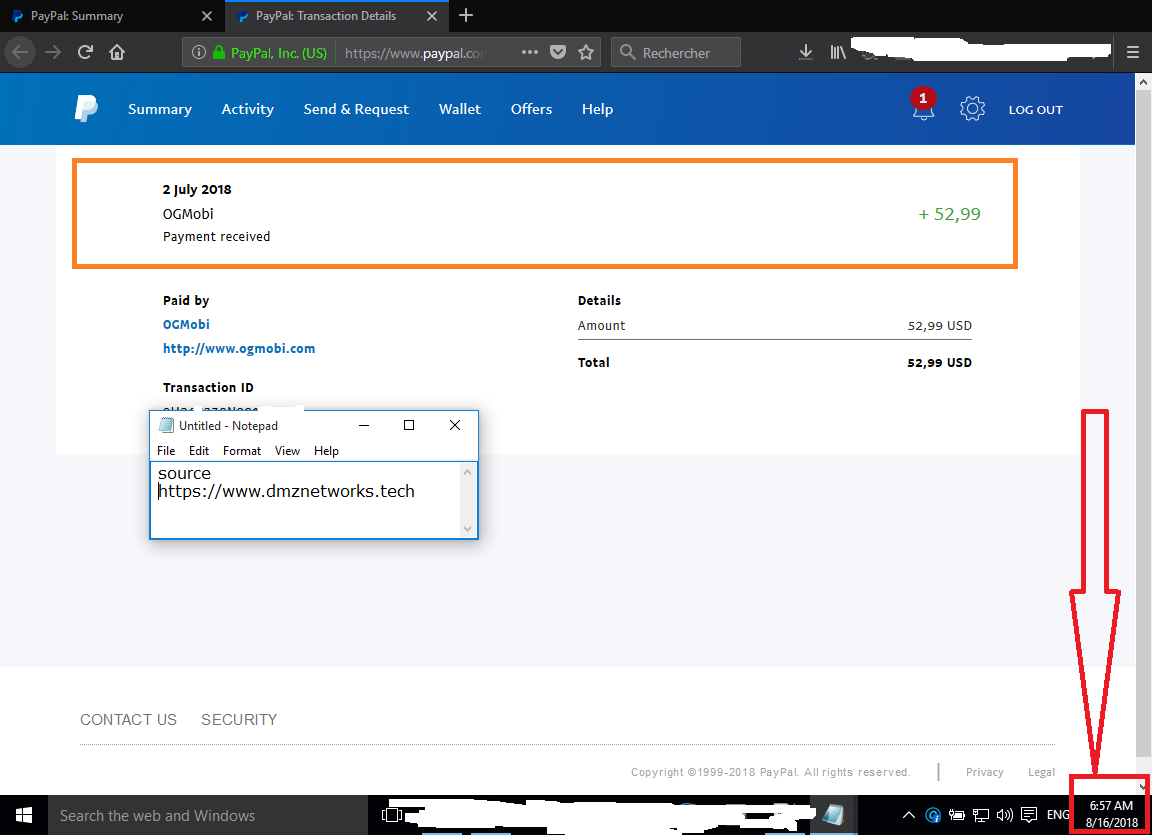Screen dimensions: 1152x835
Task: Click the browser forward arrow
Action: pyautogui.click(x=53, y=52)
